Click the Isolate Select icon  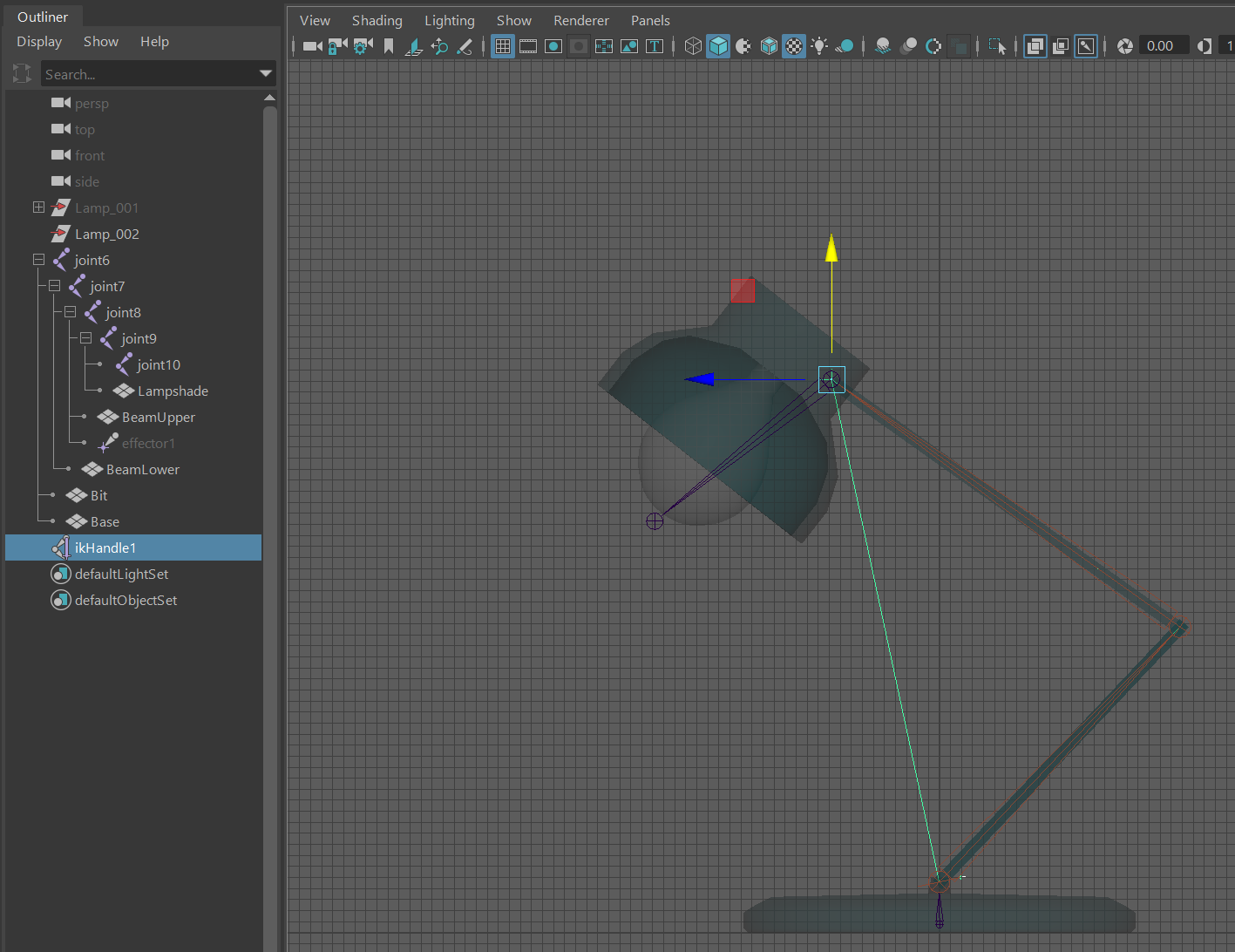(997, 46)
